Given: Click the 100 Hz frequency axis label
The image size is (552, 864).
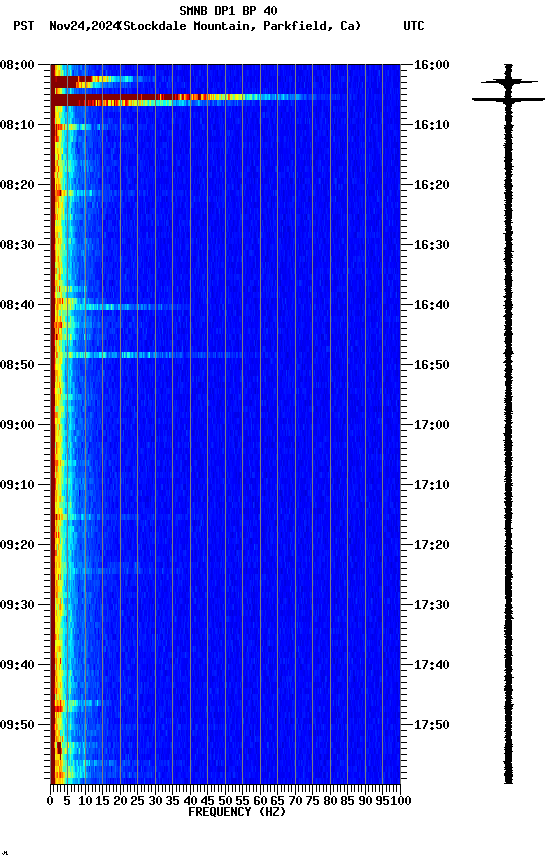Looking at the screenshot, I should [x=402, y=801].
